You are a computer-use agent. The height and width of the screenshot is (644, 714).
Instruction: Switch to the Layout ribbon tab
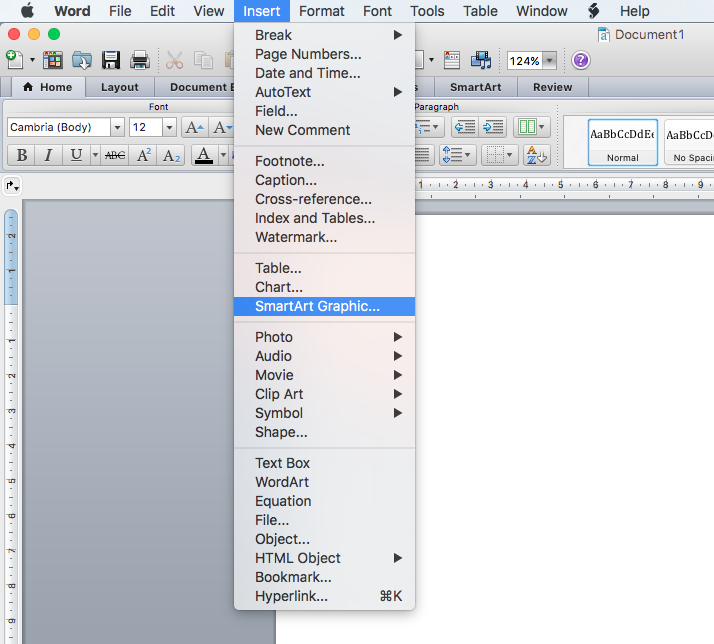tap(119, 87)
